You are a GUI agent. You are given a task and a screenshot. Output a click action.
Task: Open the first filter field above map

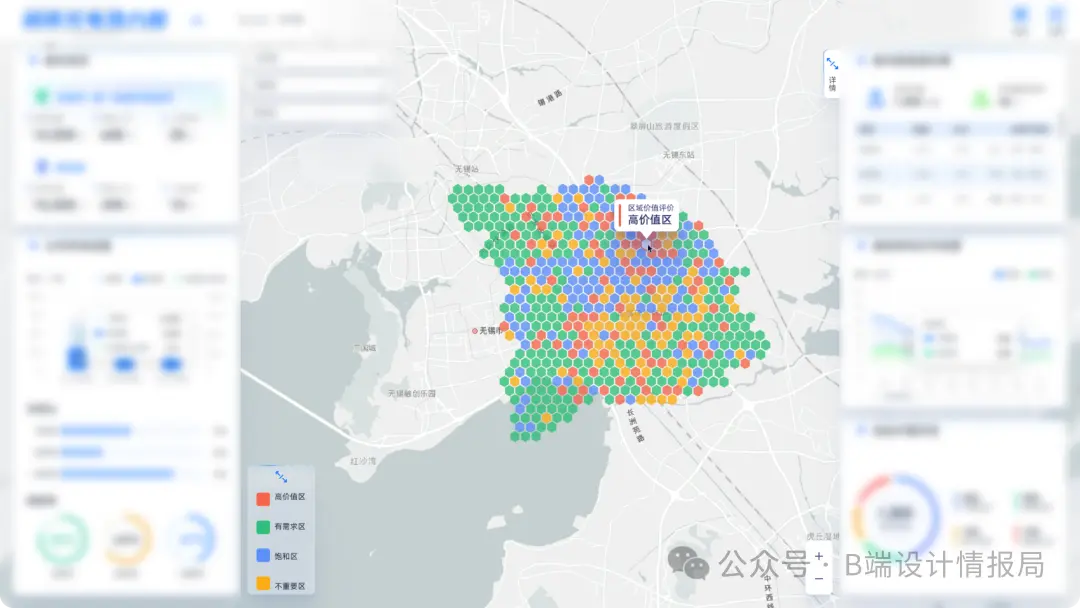point(318,57)
